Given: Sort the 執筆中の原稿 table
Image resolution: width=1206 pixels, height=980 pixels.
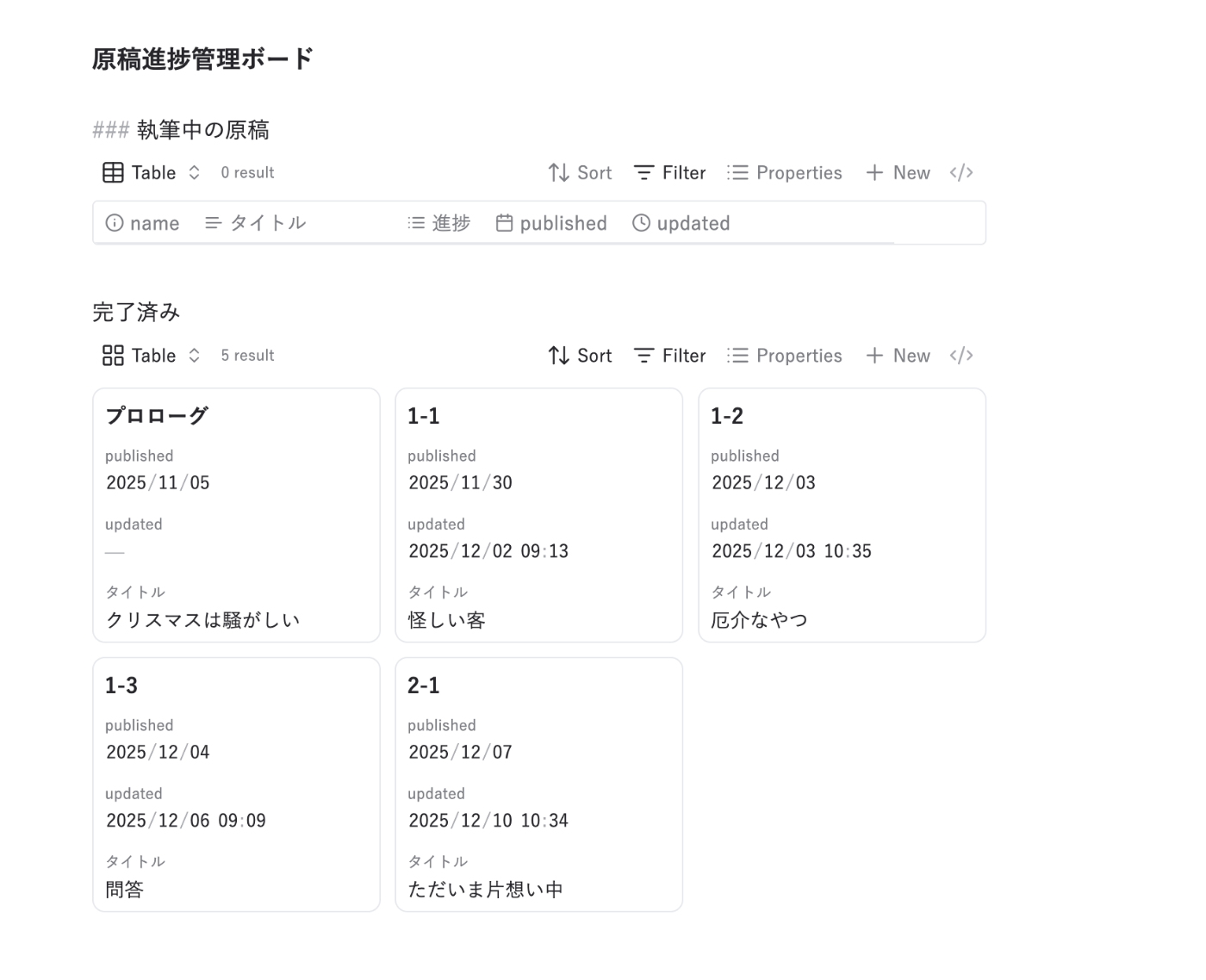Looking at the screenshot, I should [x=580, y=173].
